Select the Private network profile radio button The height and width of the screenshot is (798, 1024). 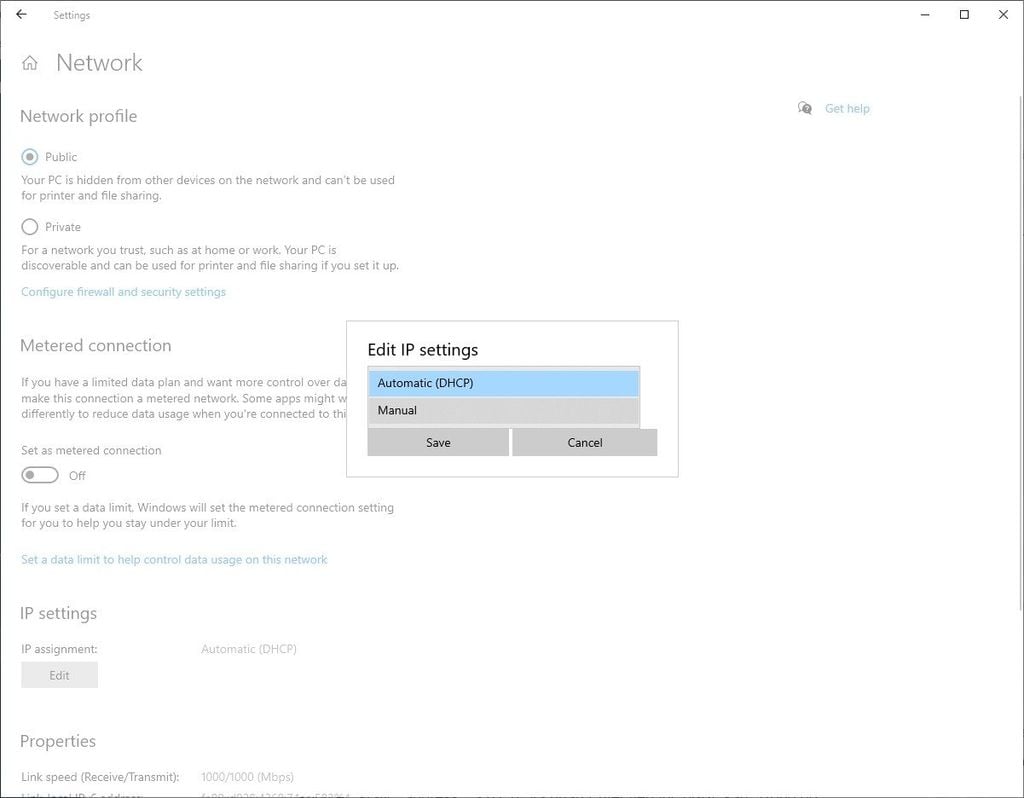[x=29, y=227]
